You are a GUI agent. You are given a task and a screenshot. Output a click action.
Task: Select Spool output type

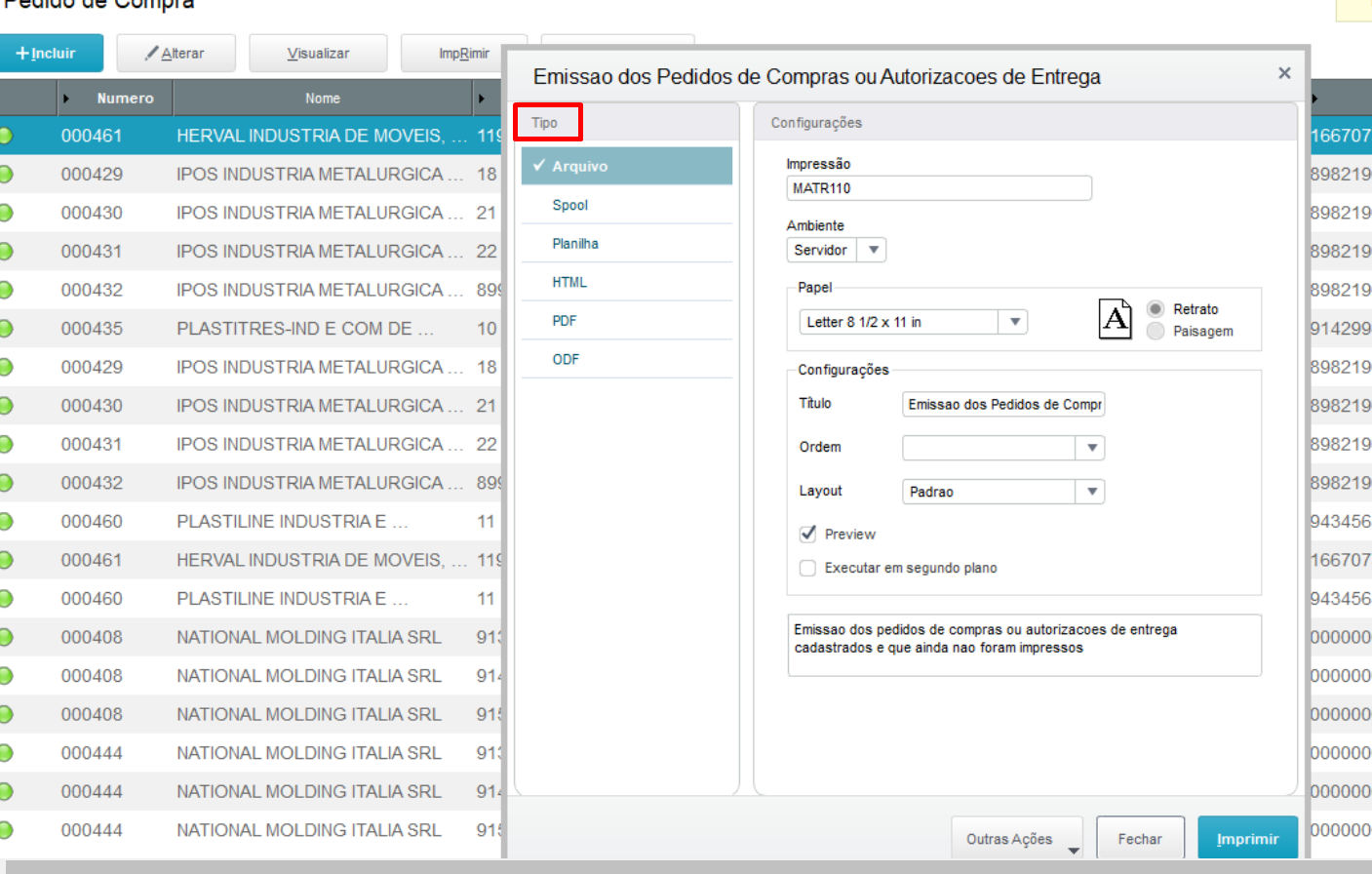pos(627,205)
